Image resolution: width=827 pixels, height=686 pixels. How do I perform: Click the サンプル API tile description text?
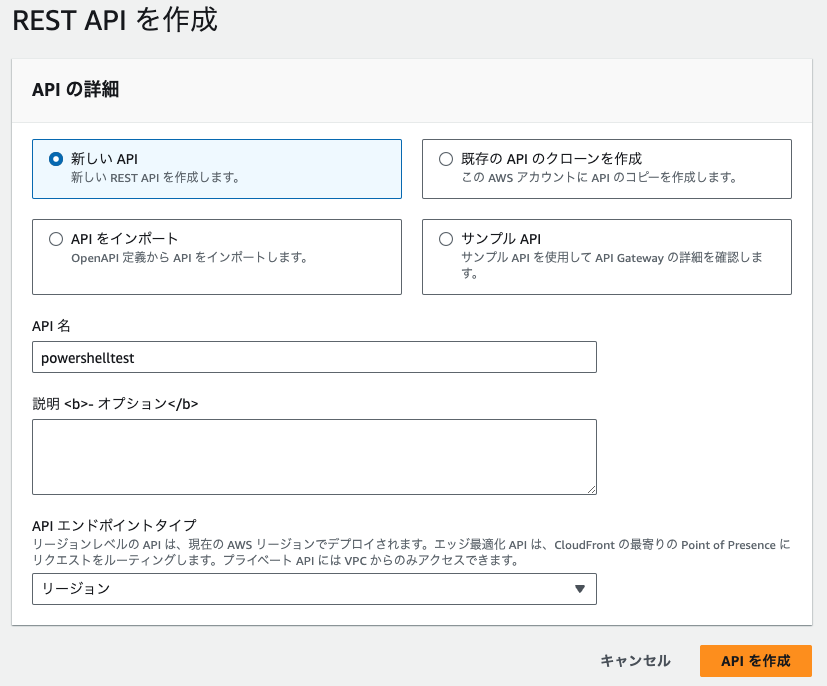click(x=612, y=265)
